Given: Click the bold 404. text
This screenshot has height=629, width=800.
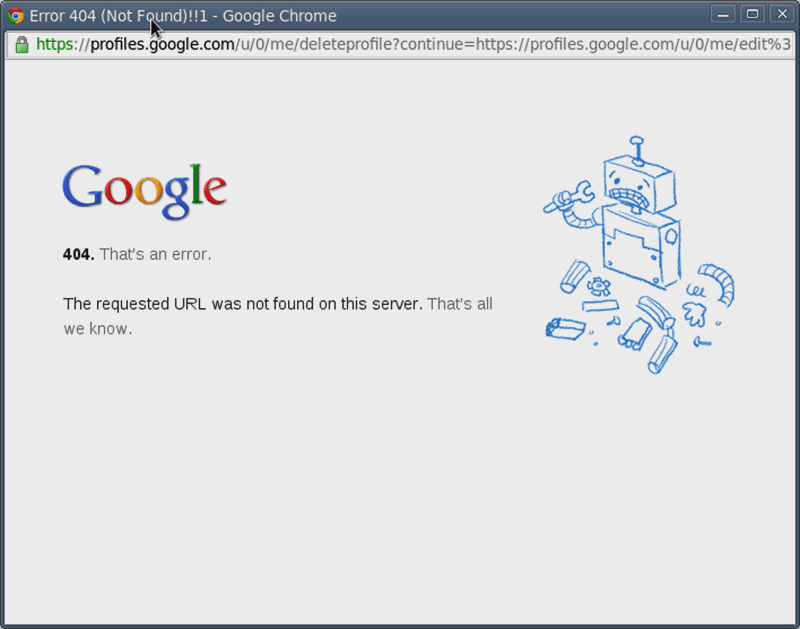Looking at the screenshot, I should click(x=79, y=254).
